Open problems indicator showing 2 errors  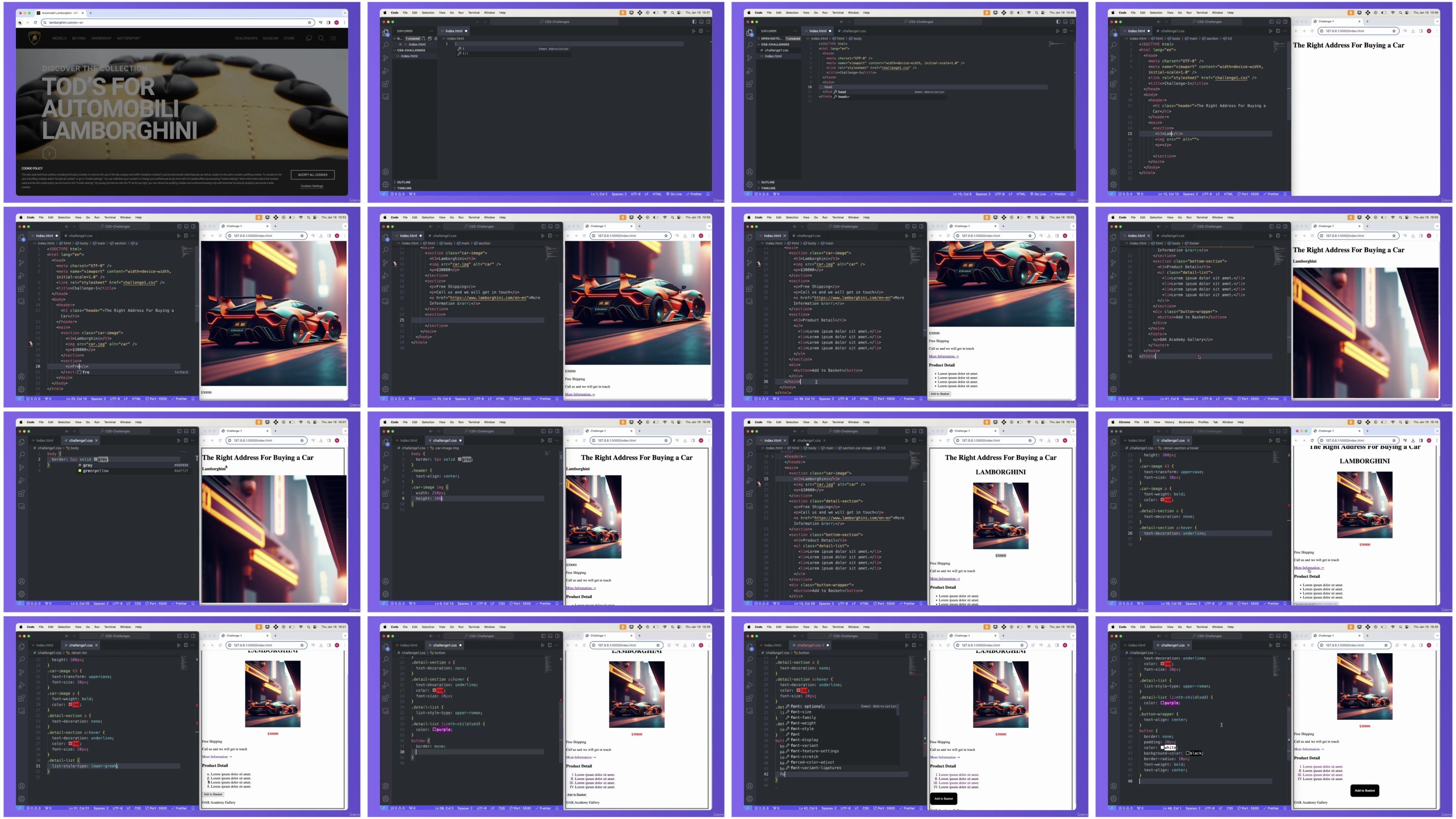pyautogui.click(x=760, y=808)
